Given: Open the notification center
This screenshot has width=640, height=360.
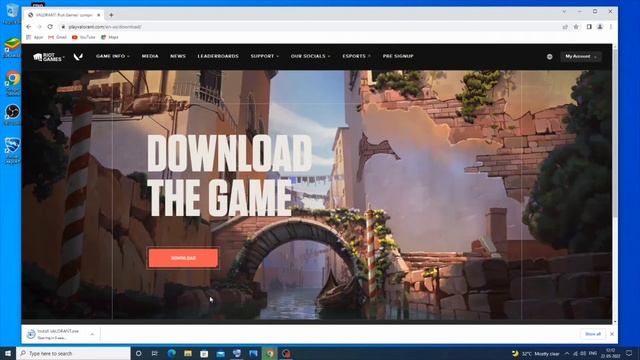Looking at the screenshot, I should click(629, 353).
